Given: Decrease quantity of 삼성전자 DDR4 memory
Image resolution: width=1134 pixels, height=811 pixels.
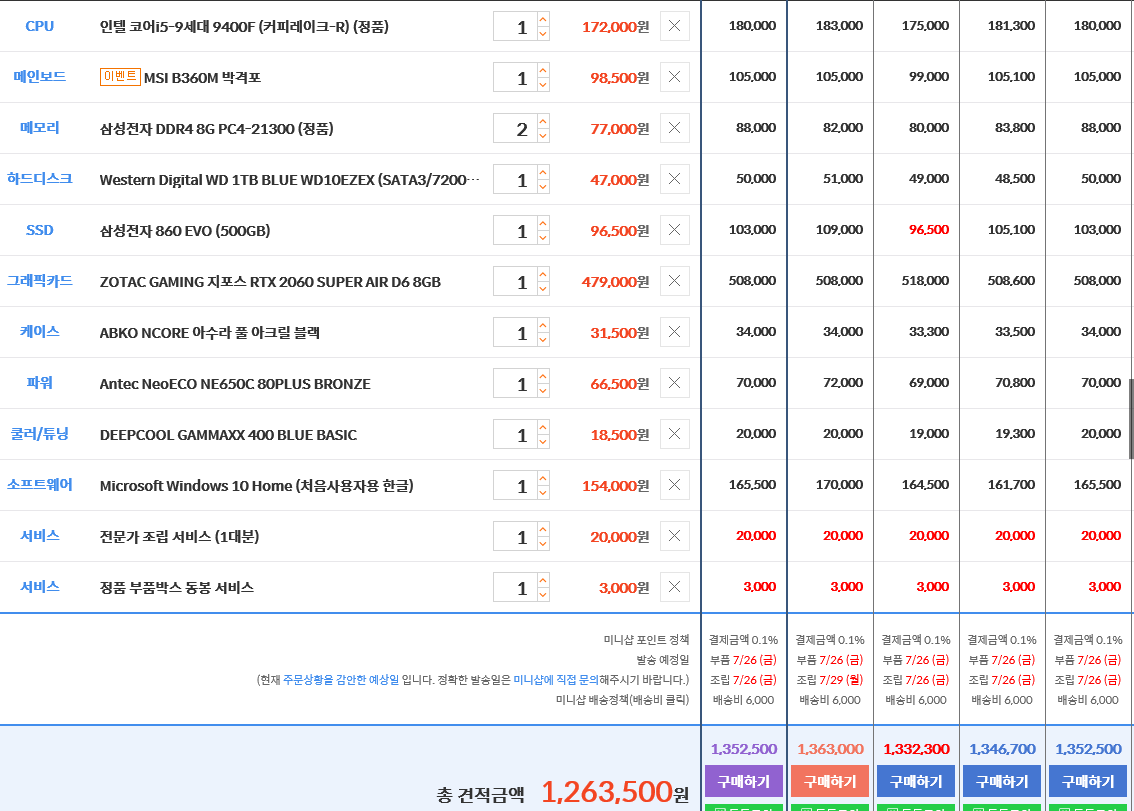Looking at the screenshot, I should click(x=543, y=135).
